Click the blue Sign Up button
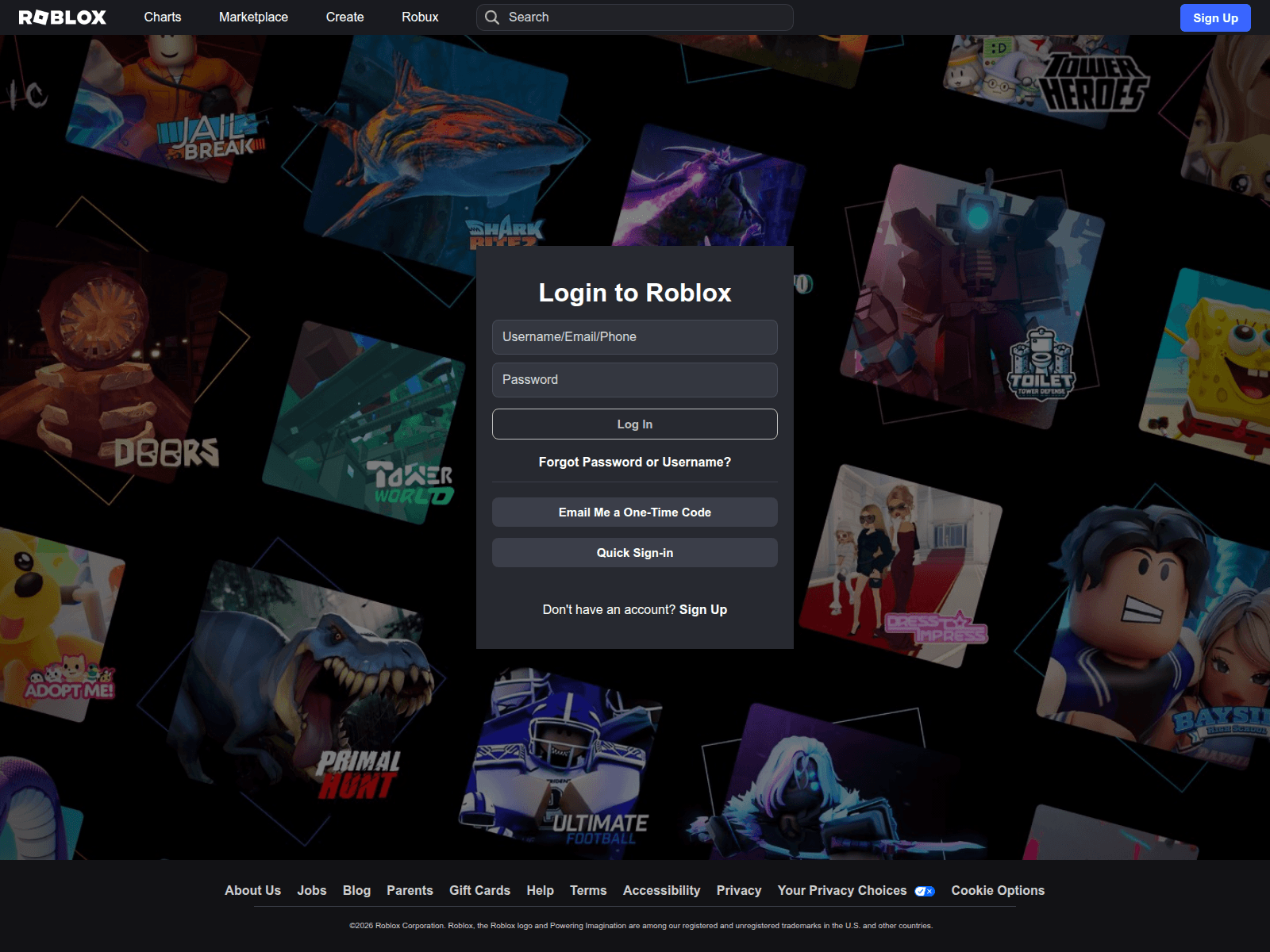1270x952 pixels. pos(1215,18)
